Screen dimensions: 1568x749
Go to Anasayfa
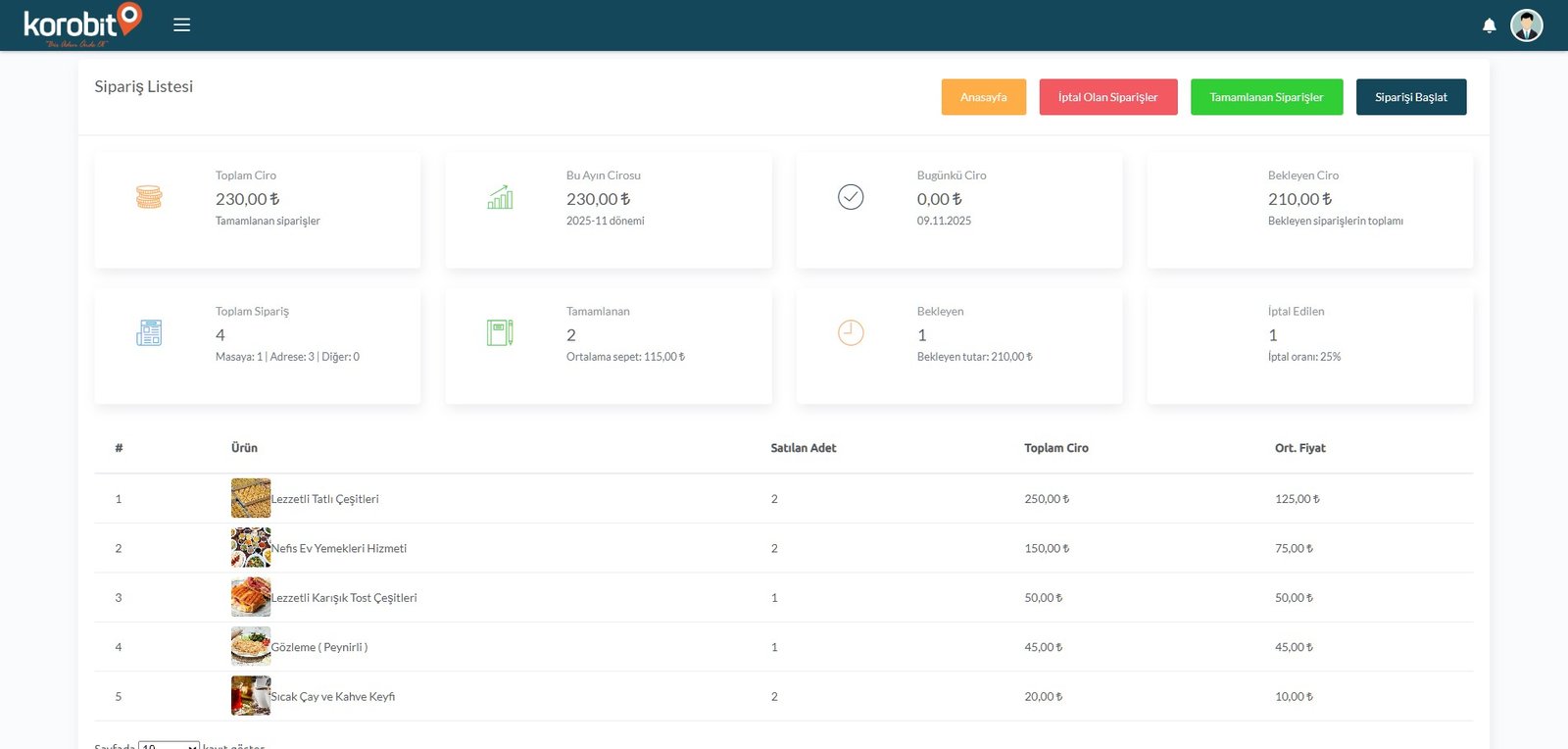pyautogui.click(x=983, y=97)
